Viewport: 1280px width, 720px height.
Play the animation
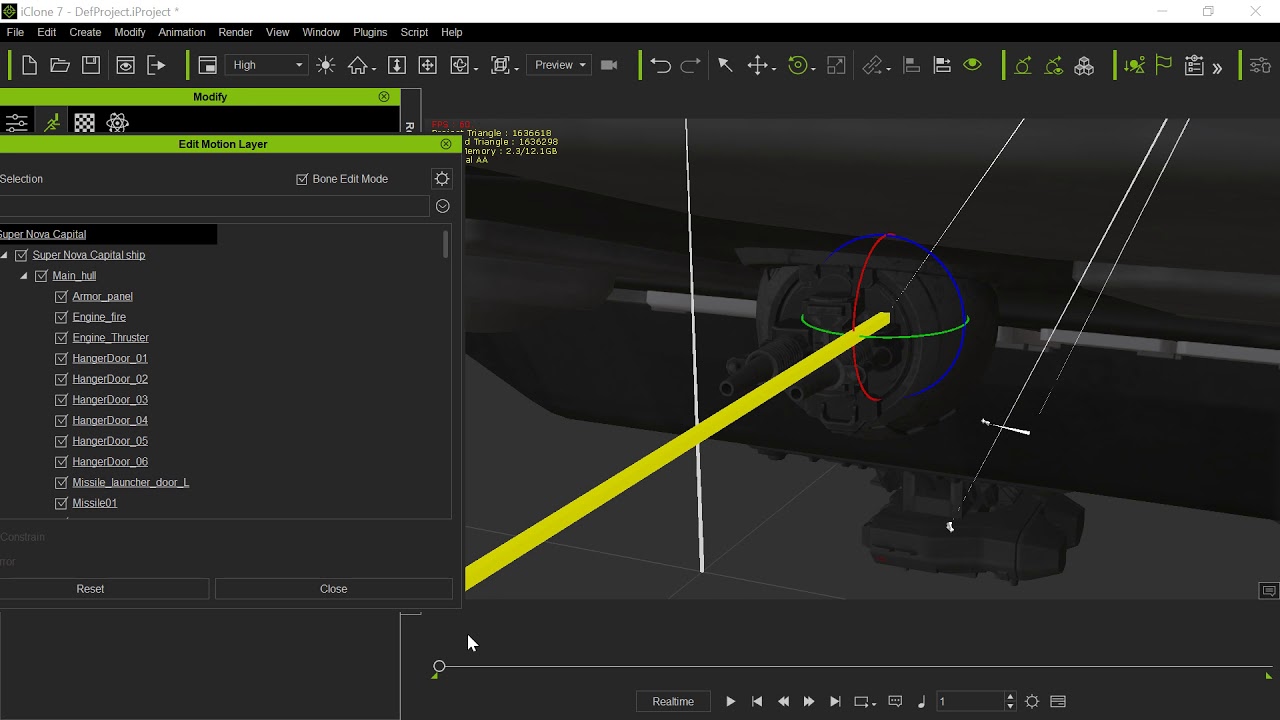[730, 702]
